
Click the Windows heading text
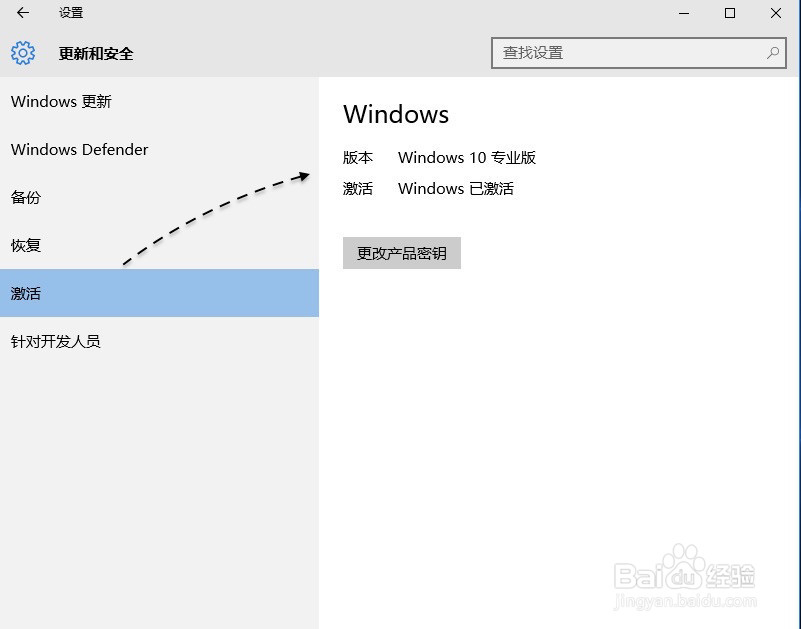click(396, 114)
